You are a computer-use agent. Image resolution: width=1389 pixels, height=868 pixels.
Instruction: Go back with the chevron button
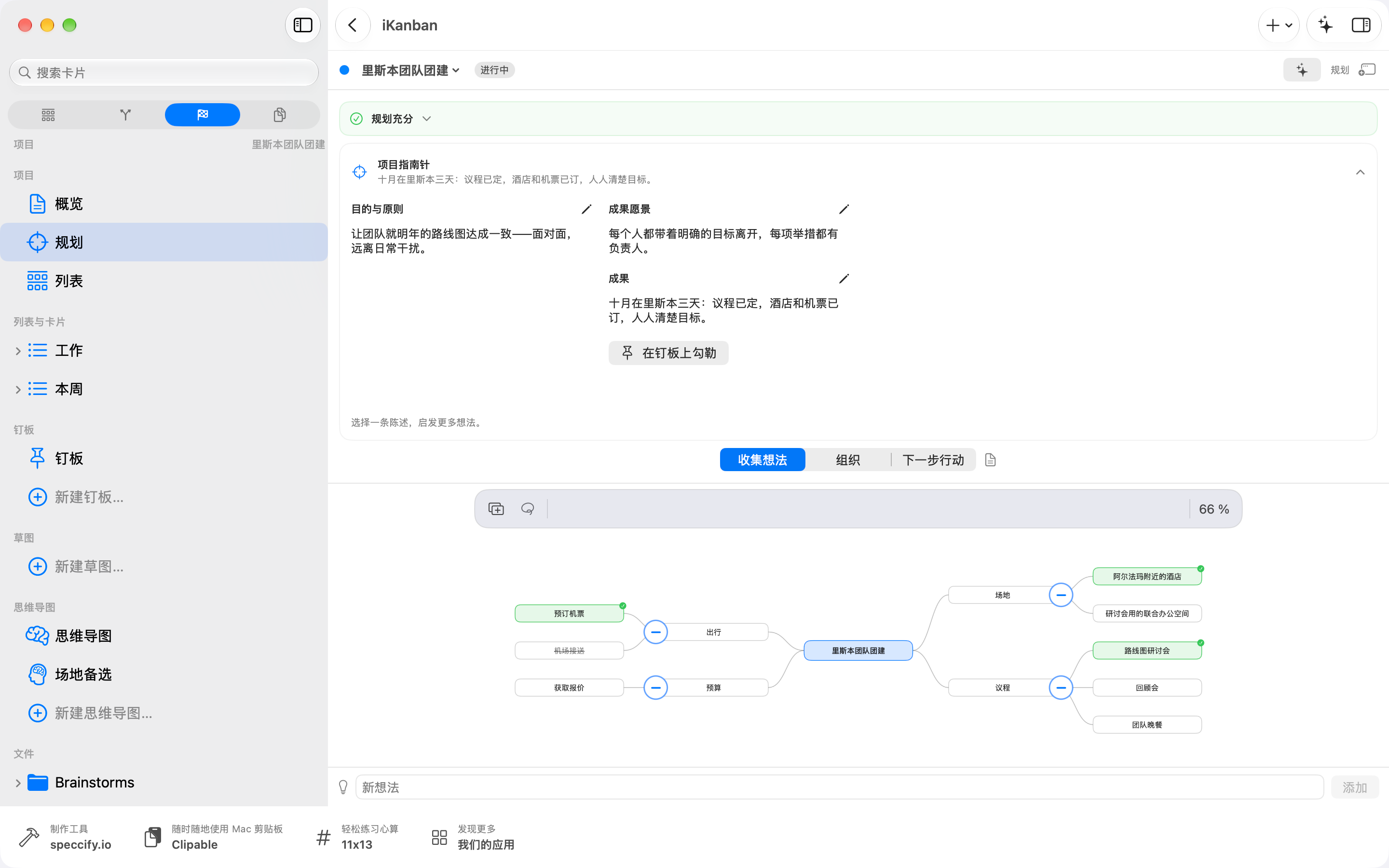353,25
